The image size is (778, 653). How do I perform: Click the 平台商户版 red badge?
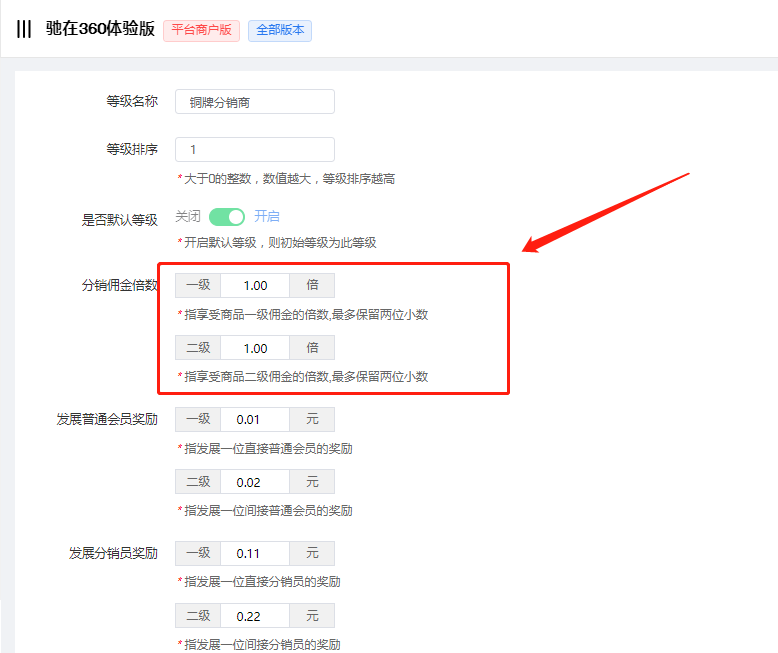coord(201,31)
